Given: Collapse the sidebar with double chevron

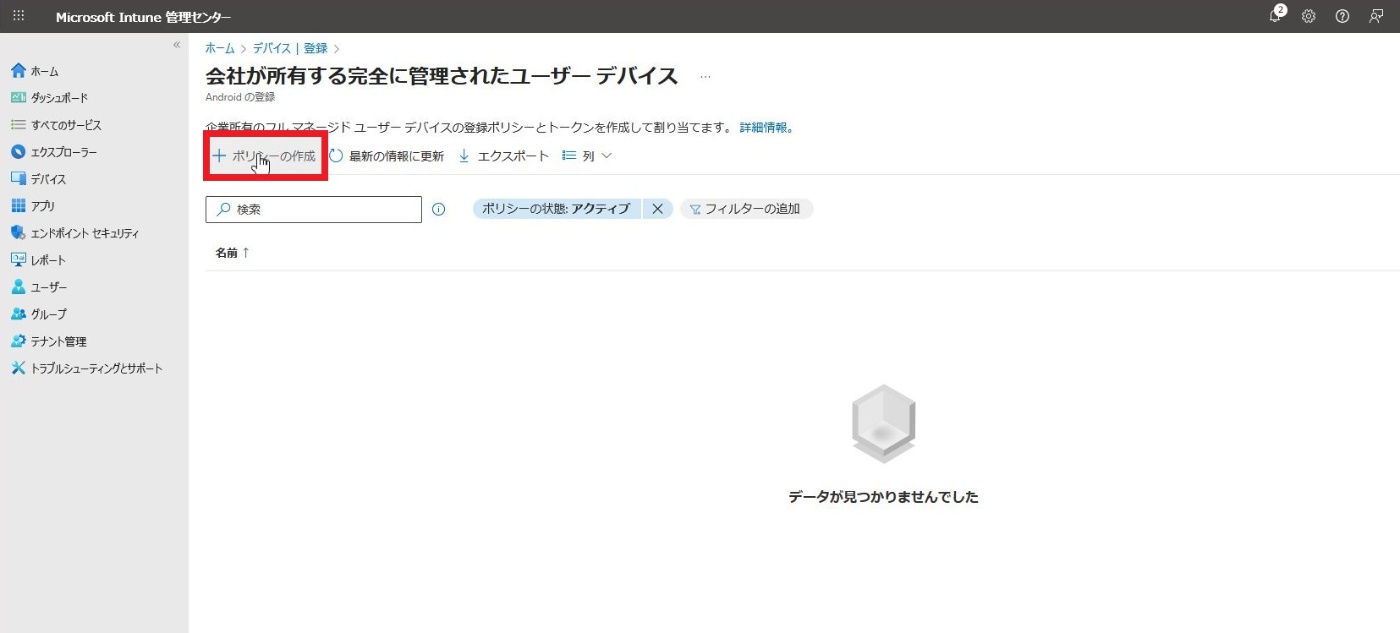Looking at the screenshot, I should (177, 45).
